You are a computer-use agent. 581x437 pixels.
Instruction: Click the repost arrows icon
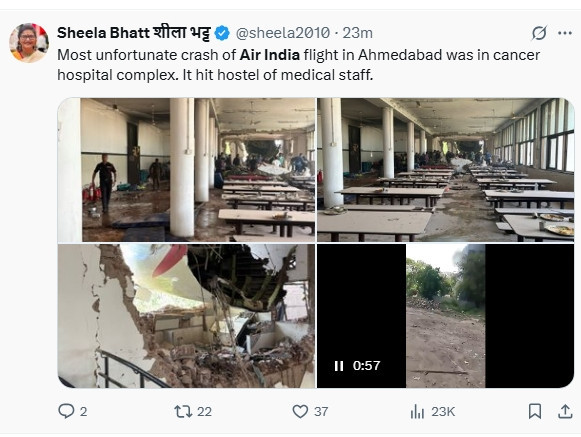(183, 411)
